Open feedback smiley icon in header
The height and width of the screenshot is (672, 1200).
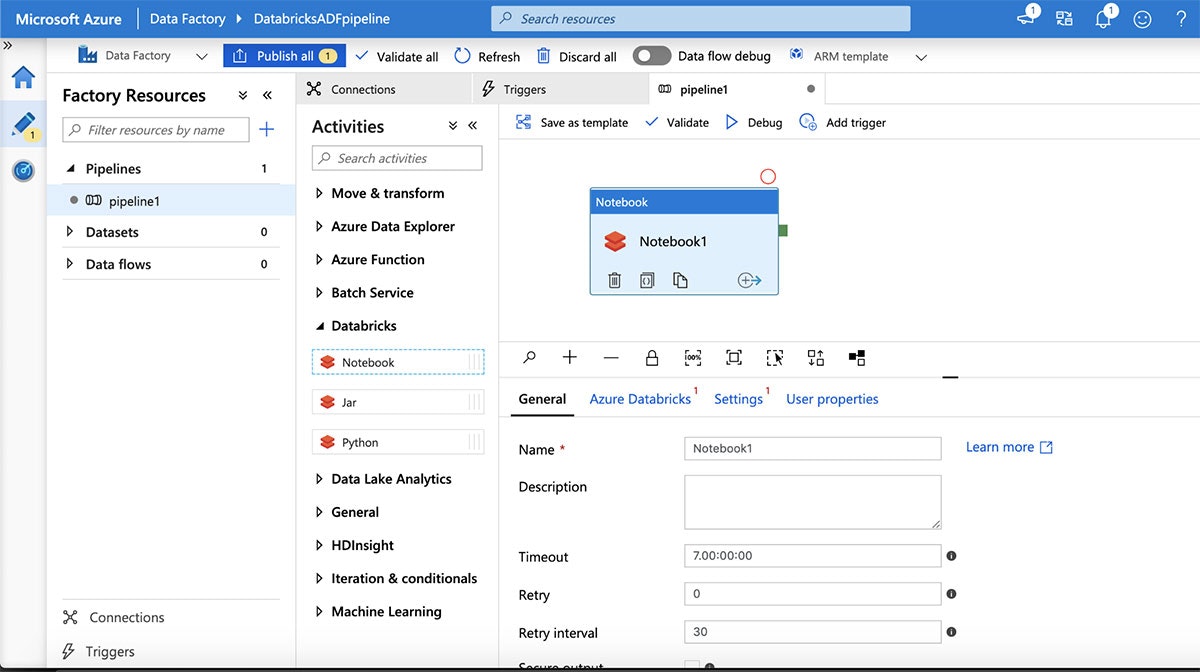(x=1142, y=19)
